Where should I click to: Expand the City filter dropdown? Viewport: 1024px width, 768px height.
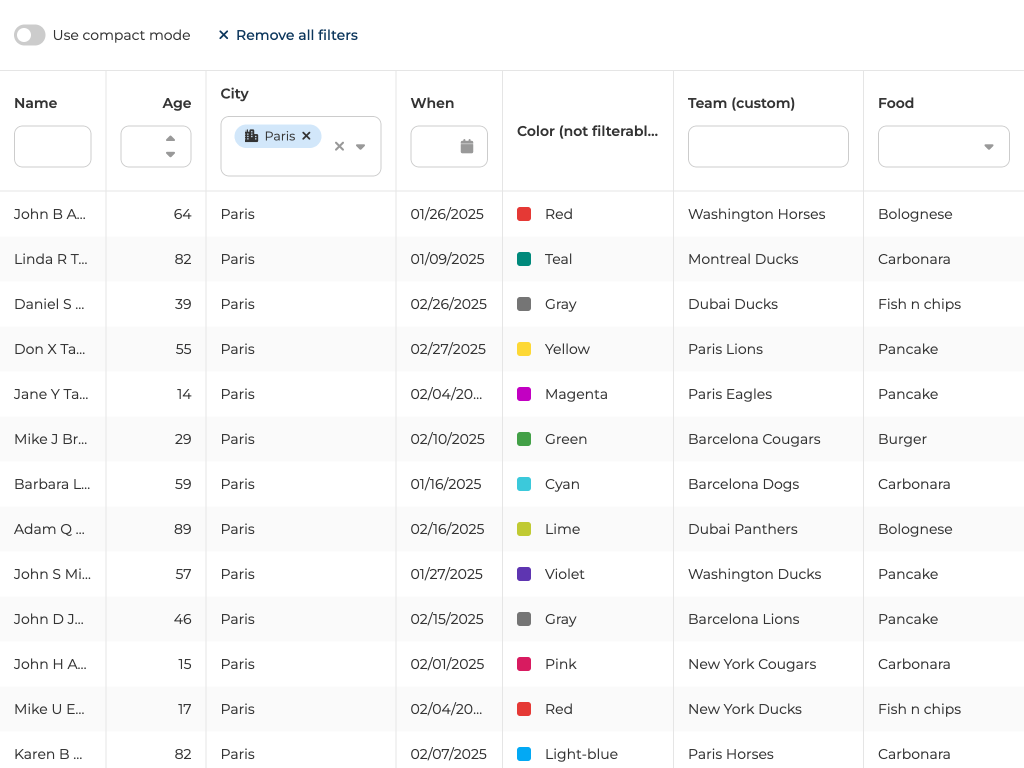tap(361, 146)
